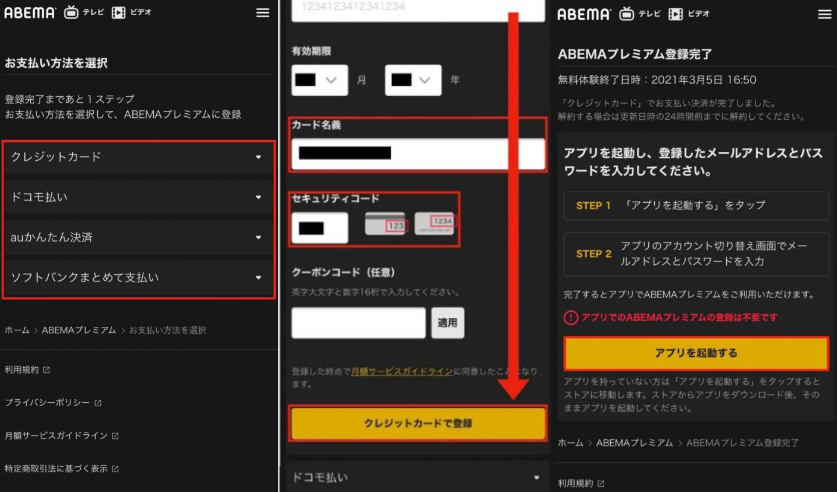This screenshot has width=837, height=492.
Task: Open 月額サービスガイドライン link in form
Action: point(402,371)
